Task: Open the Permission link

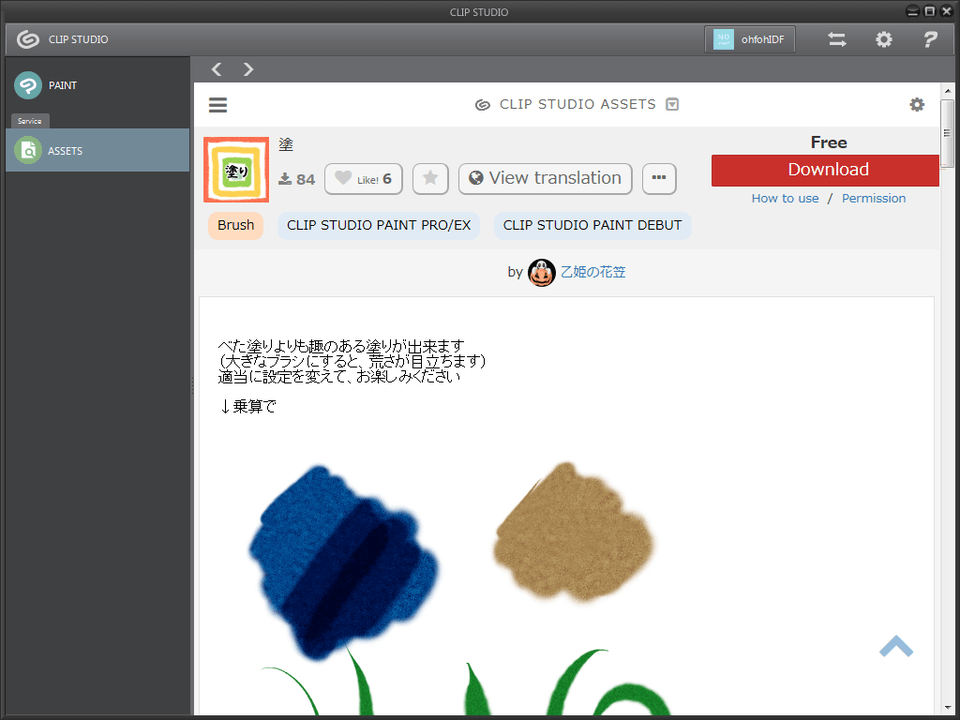Action: pyautogui.click(x=874, y=198)
